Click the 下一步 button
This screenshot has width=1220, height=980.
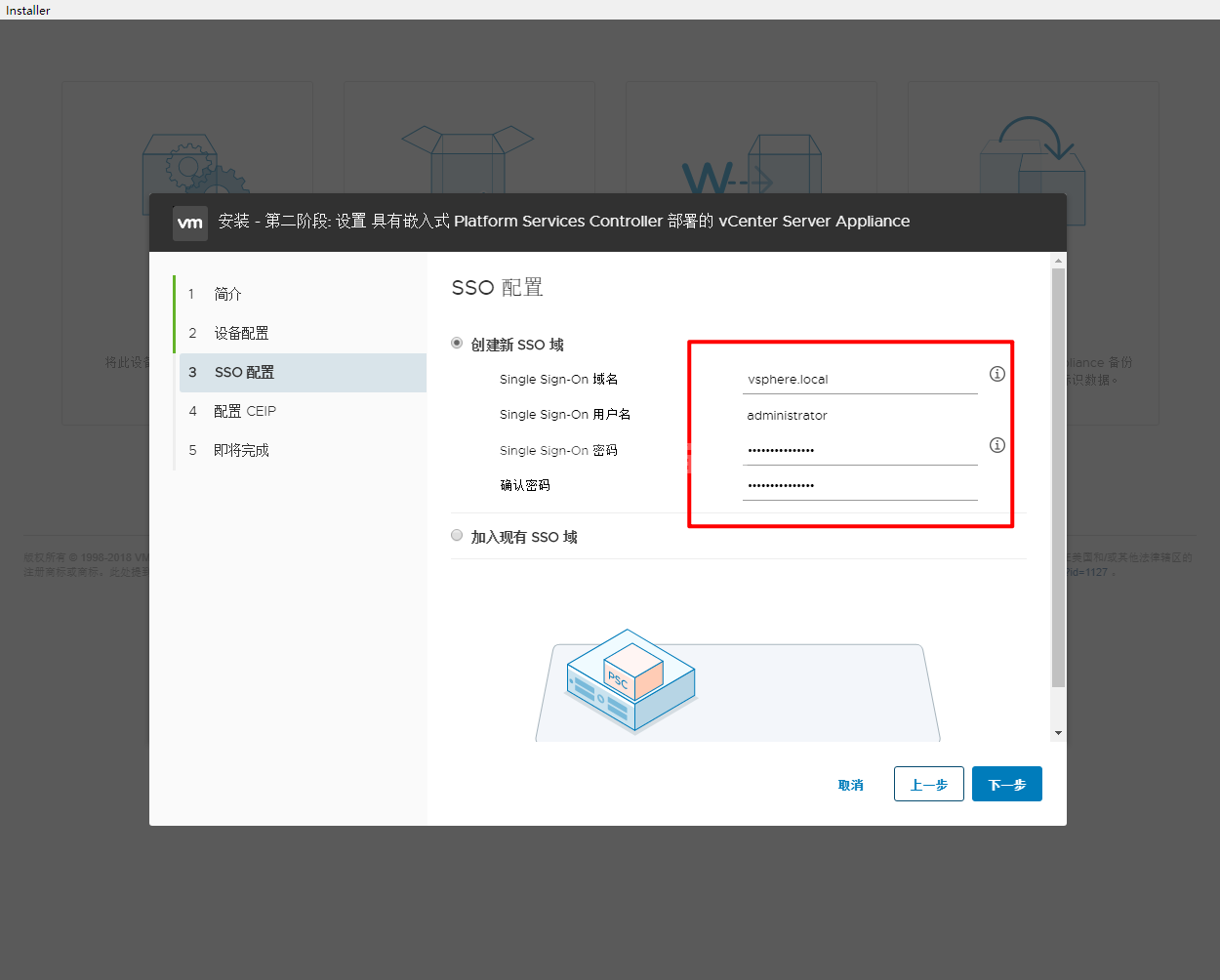click(x=1006, y=784)
